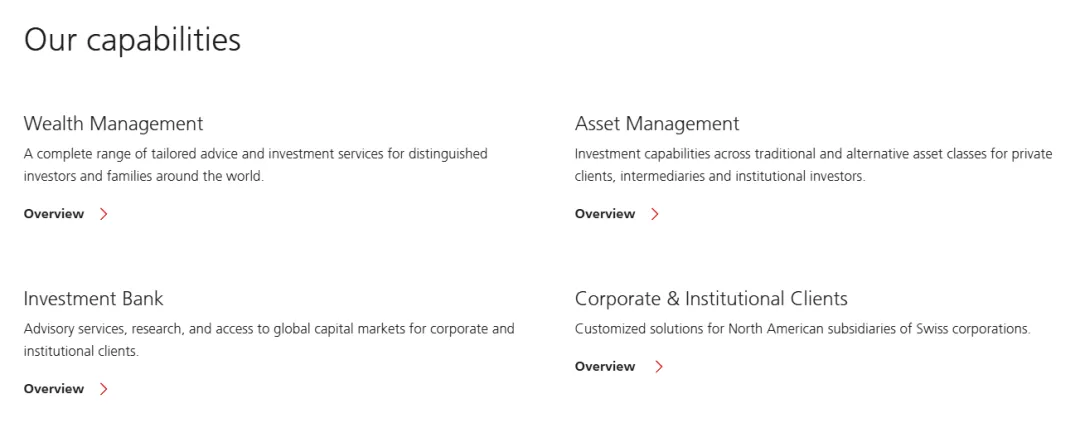Click the 'institutional clients.' line under Investment Bank
1080x428 pixels.
pyautogui.click(x=81, y=351)
